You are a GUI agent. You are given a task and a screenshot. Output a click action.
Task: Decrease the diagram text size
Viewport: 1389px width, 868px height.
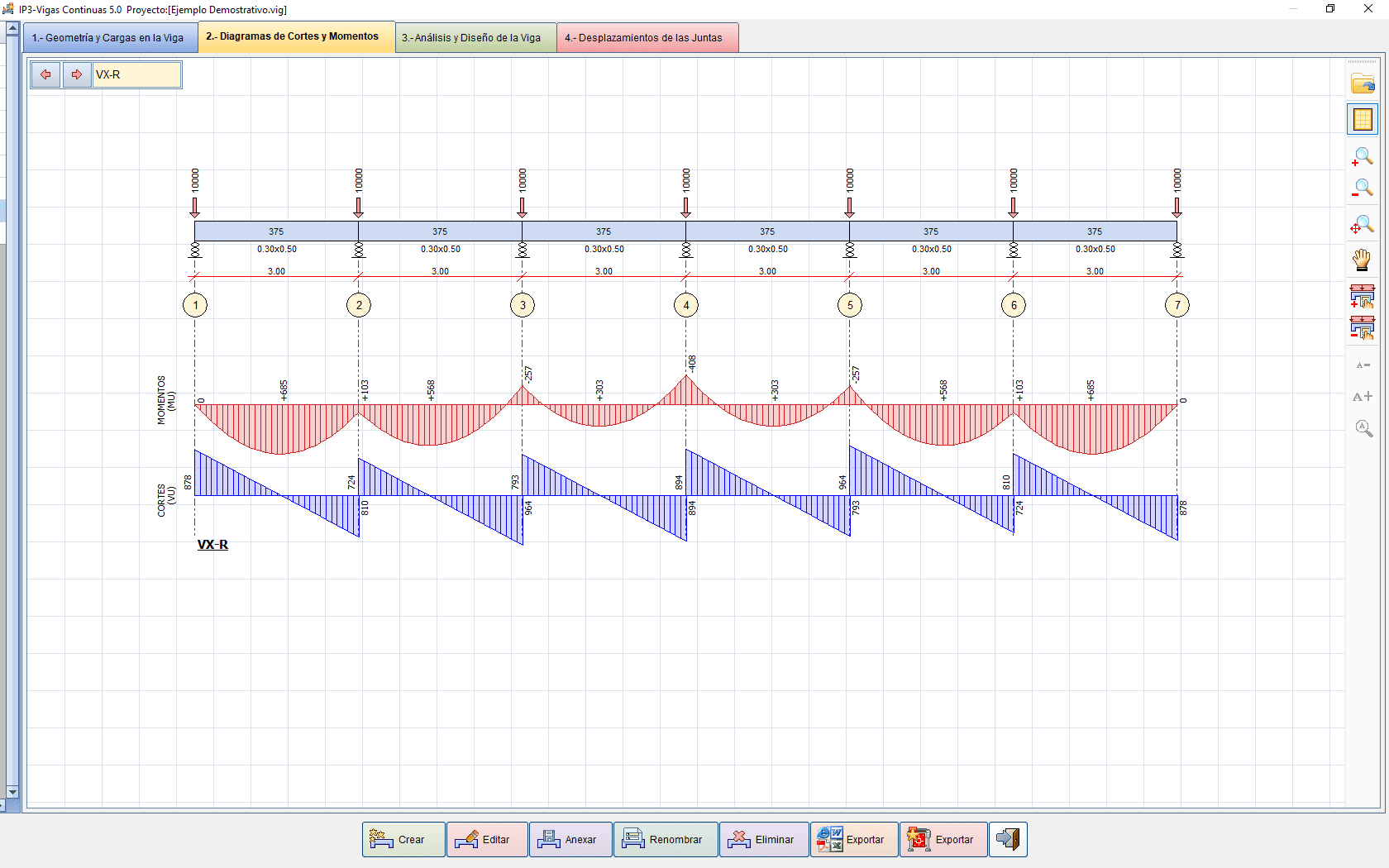(x=1363, y=365)
